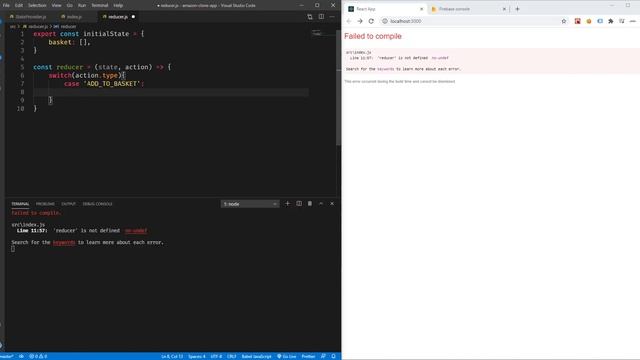Kill terminal with trash icon
640x360 pixels.
pos(310,203)
